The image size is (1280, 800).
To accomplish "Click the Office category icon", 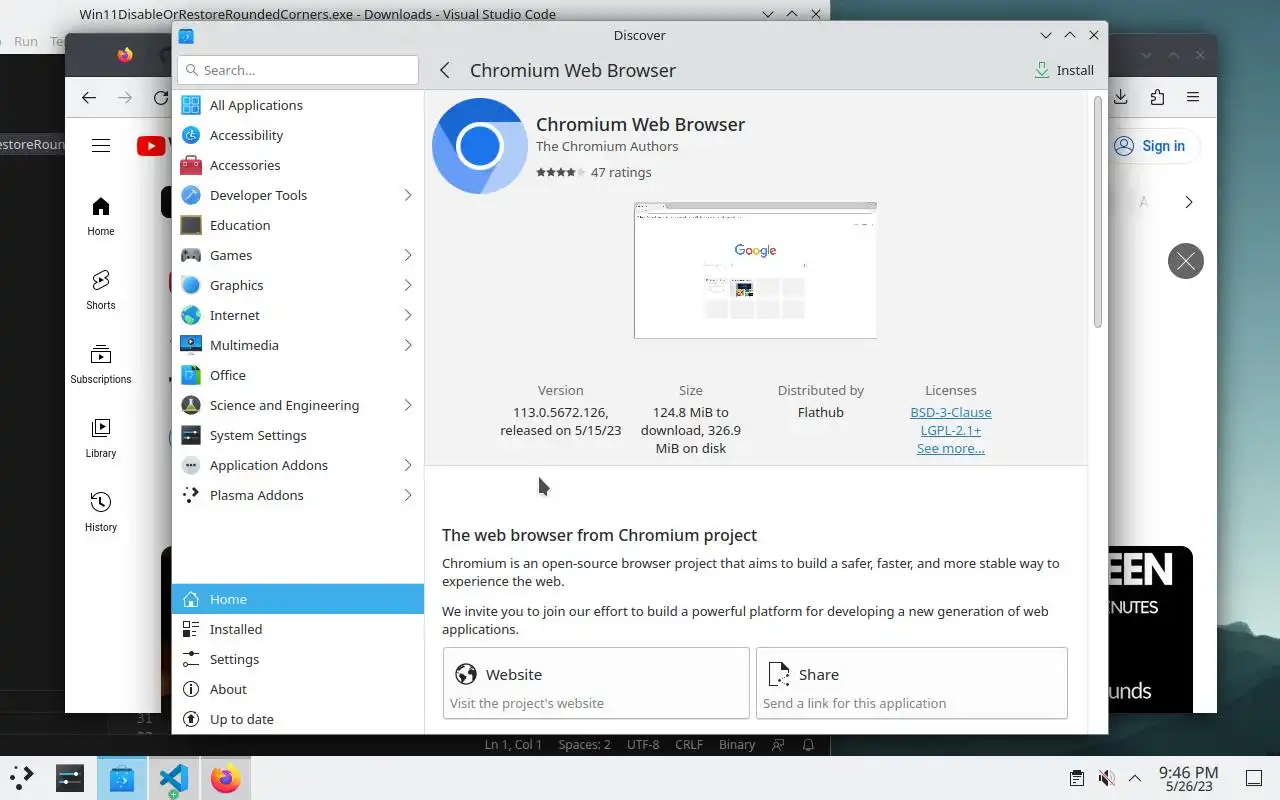I will [x=190, y=375].
